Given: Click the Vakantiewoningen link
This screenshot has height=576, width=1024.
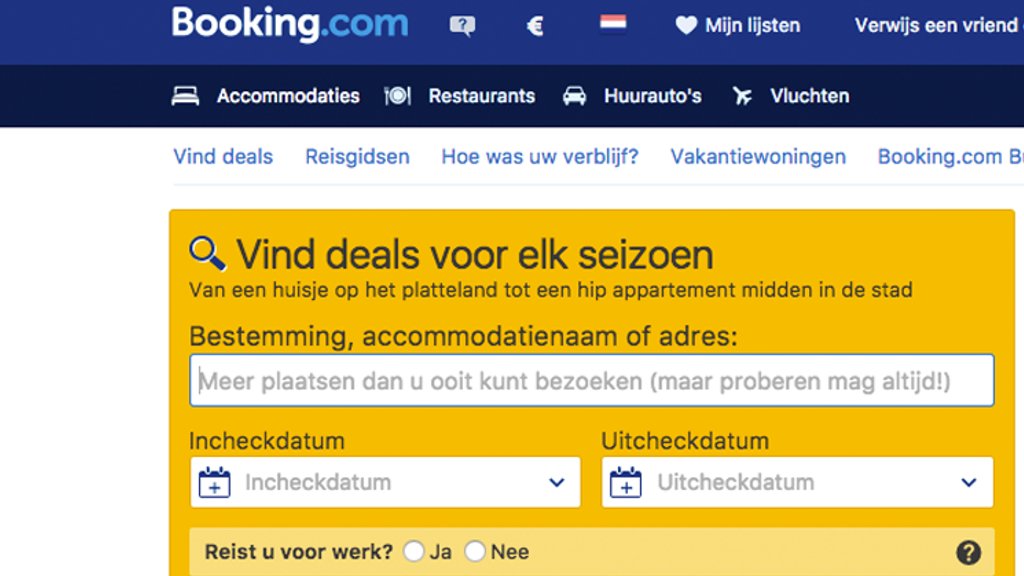Looking at the screenshot, I should click(758, 157).
